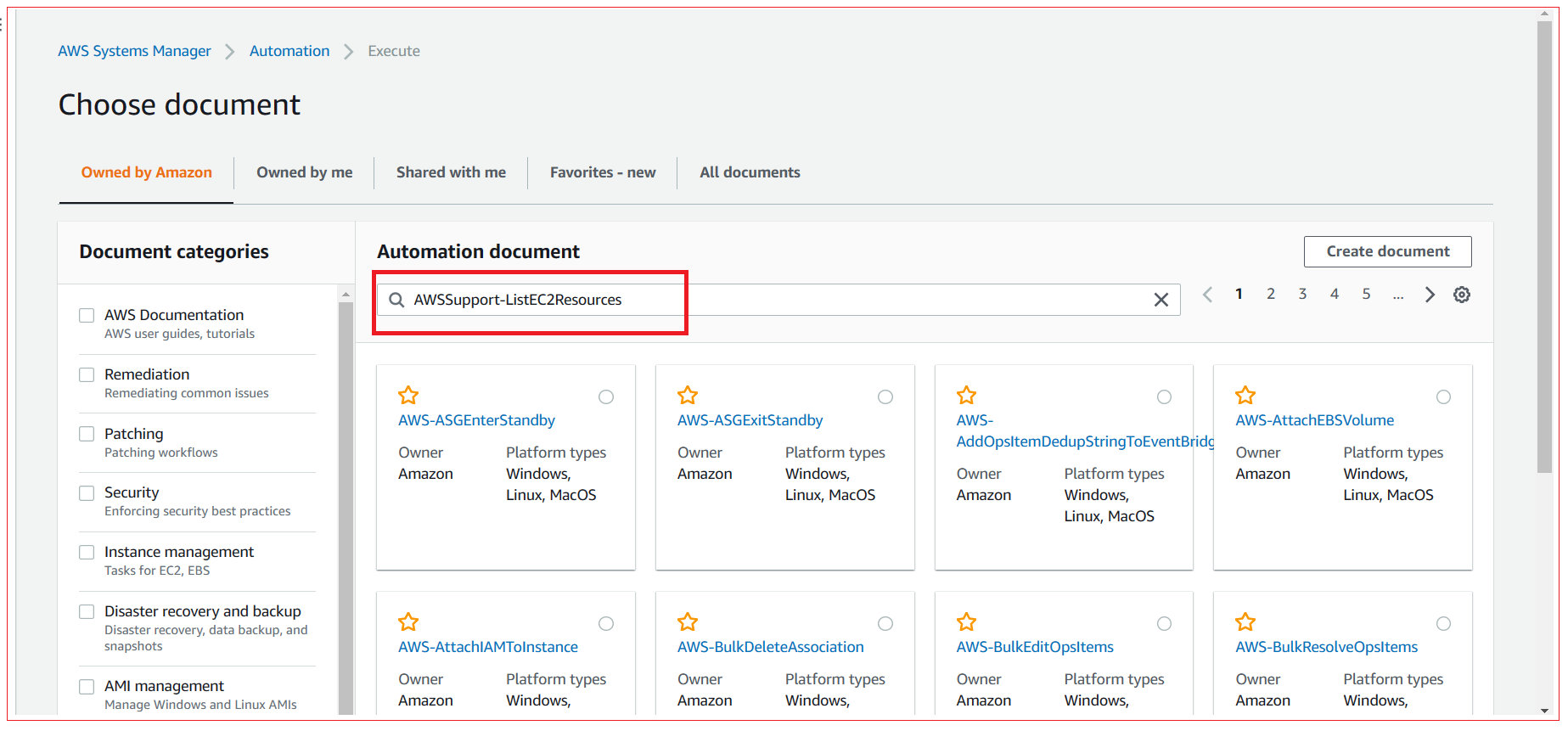Screen dimensions: 1568x731
Task: Open AWS-BulkResolveOpsItems document link
Action: click(x=1326, y=647)
